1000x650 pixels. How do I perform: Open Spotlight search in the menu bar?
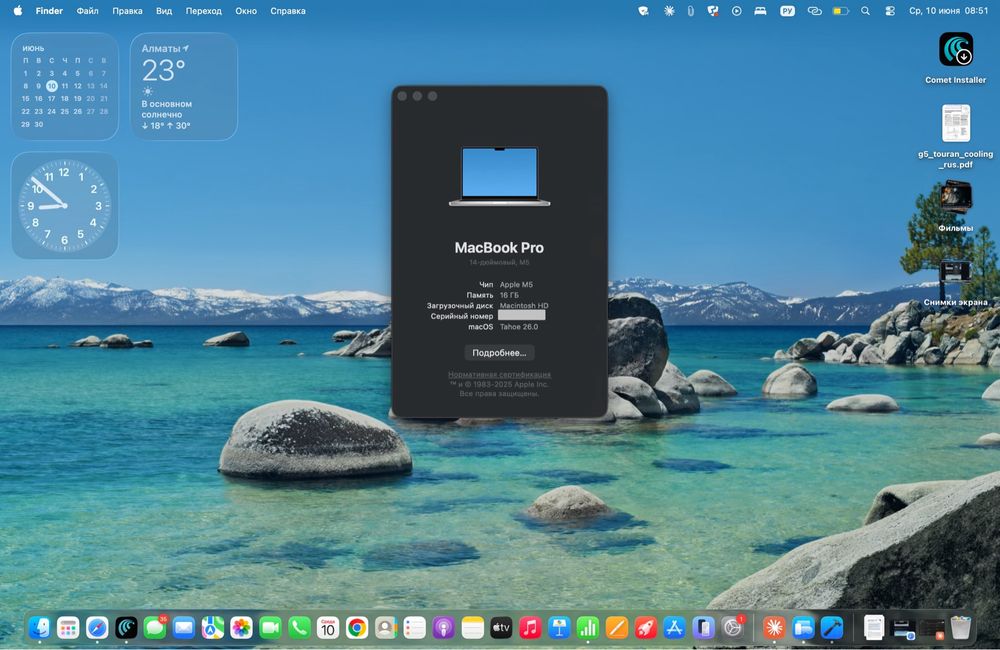(x=865, y=11)
